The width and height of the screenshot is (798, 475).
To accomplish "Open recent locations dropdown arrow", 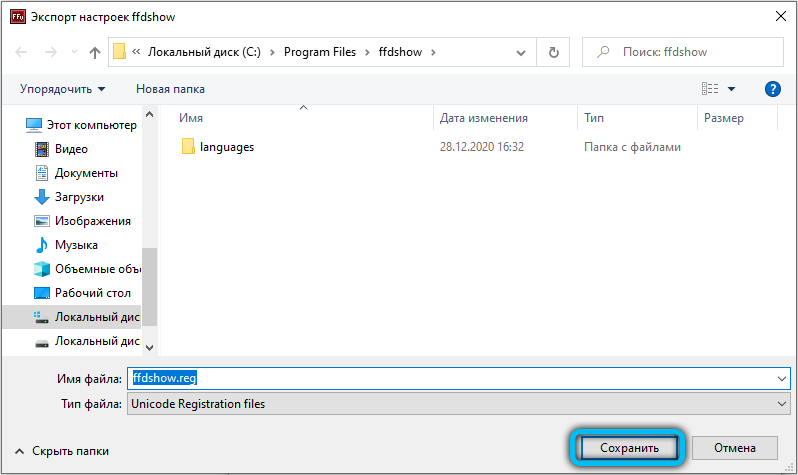I will (x=74, y=52).
